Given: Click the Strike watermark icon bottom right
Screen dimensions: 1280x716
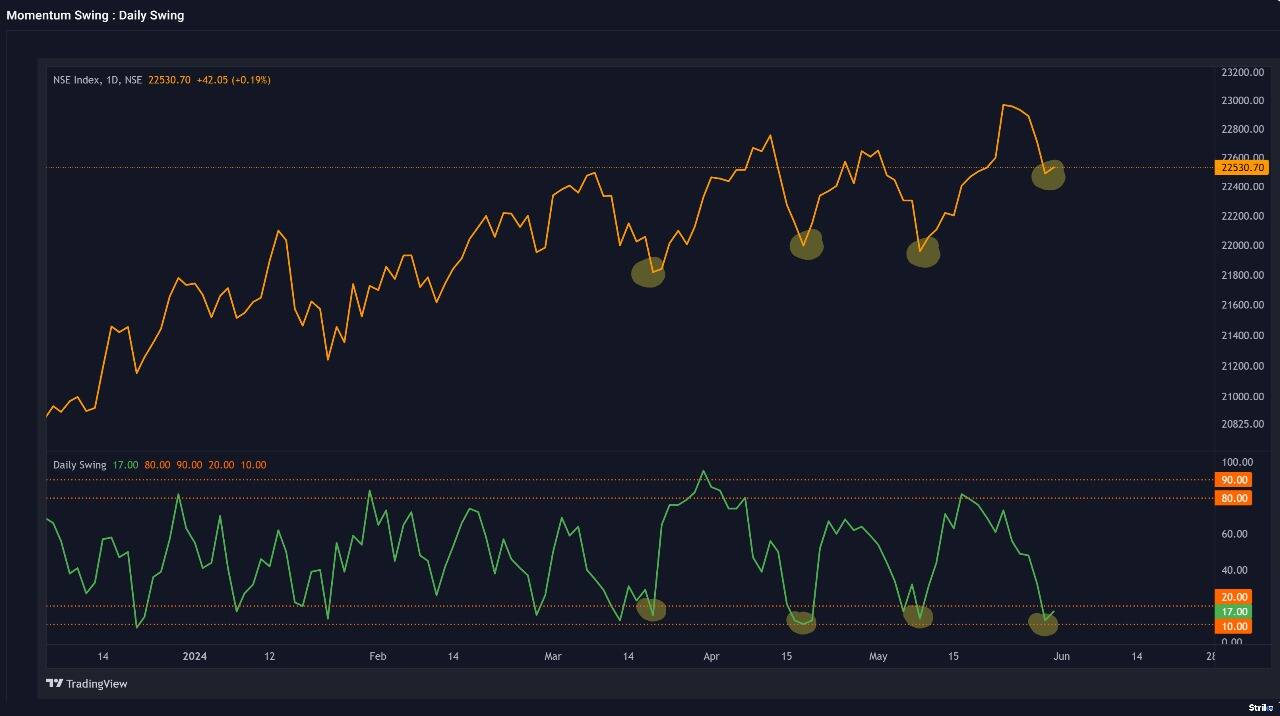Looking at the screenshot, I should point(1264,707).
